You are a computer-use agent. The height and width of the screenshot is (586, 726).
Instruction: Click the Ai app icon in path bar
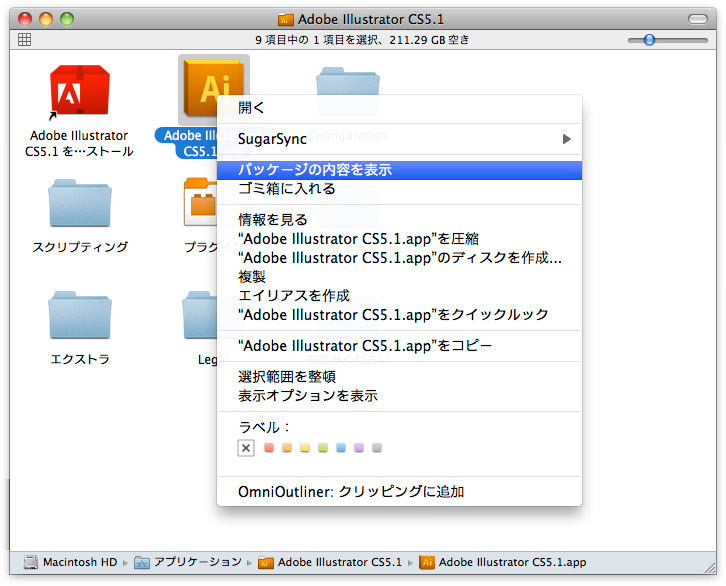click(427, 562)
